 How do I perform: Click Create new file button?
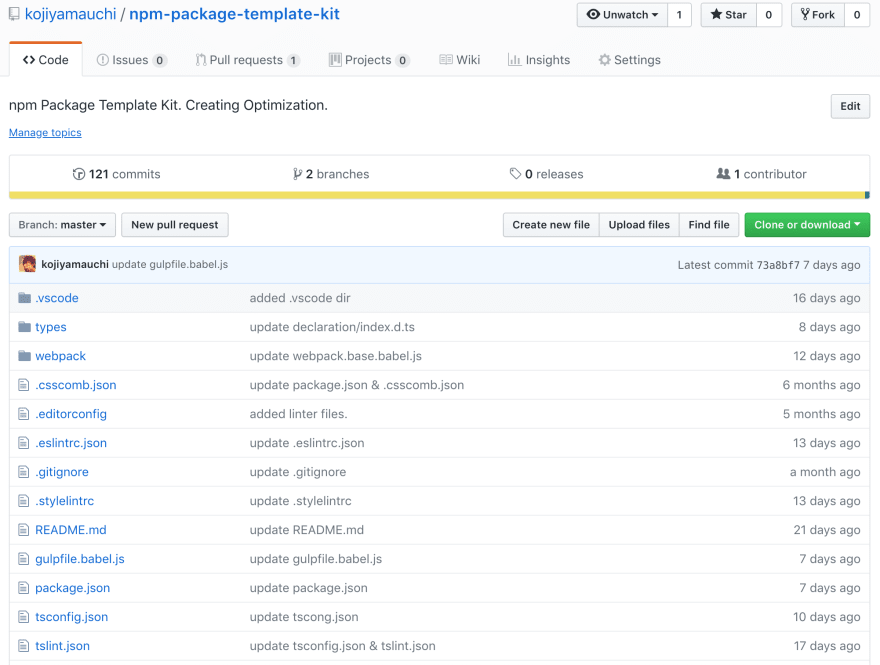click(x=551, y=224)
